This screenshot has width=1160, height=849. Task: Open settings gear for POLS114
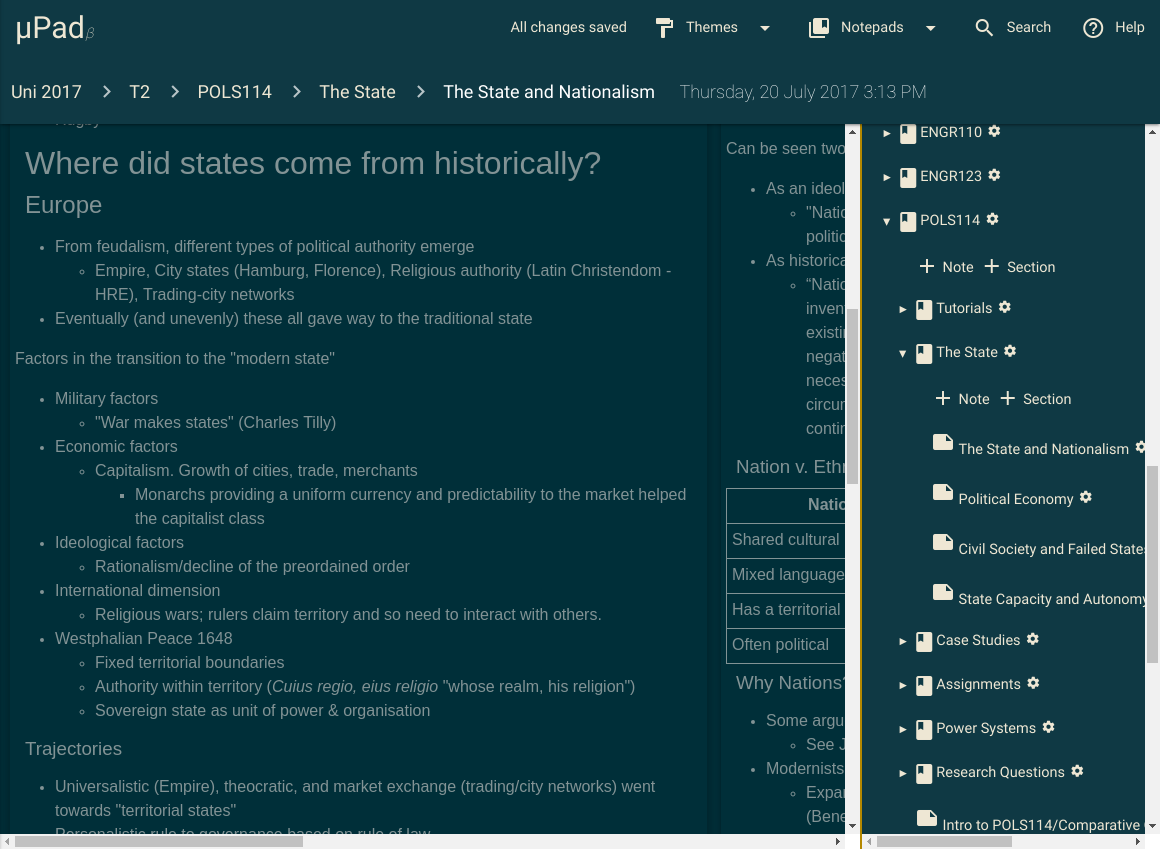(993, 219)
